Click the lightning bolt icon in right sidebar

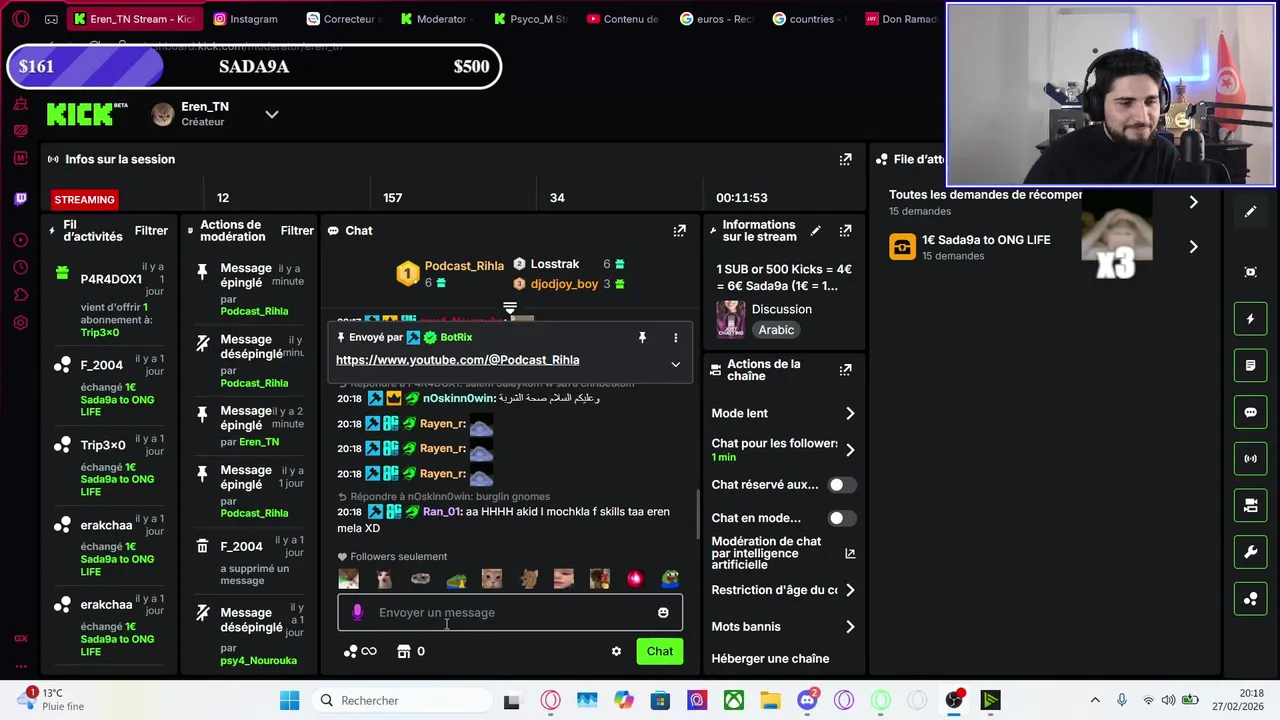pyautogui.click(x=1250, y=319)
